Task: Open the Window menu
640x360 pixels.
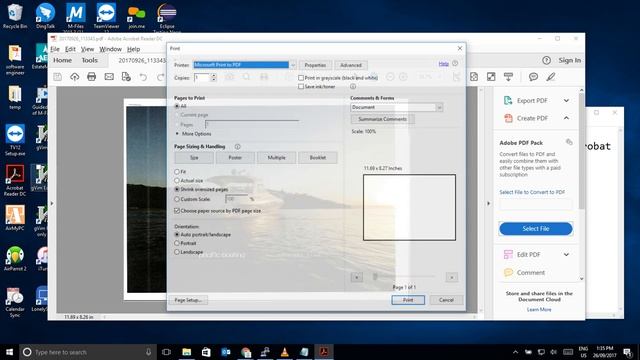Action: (111, 49)
